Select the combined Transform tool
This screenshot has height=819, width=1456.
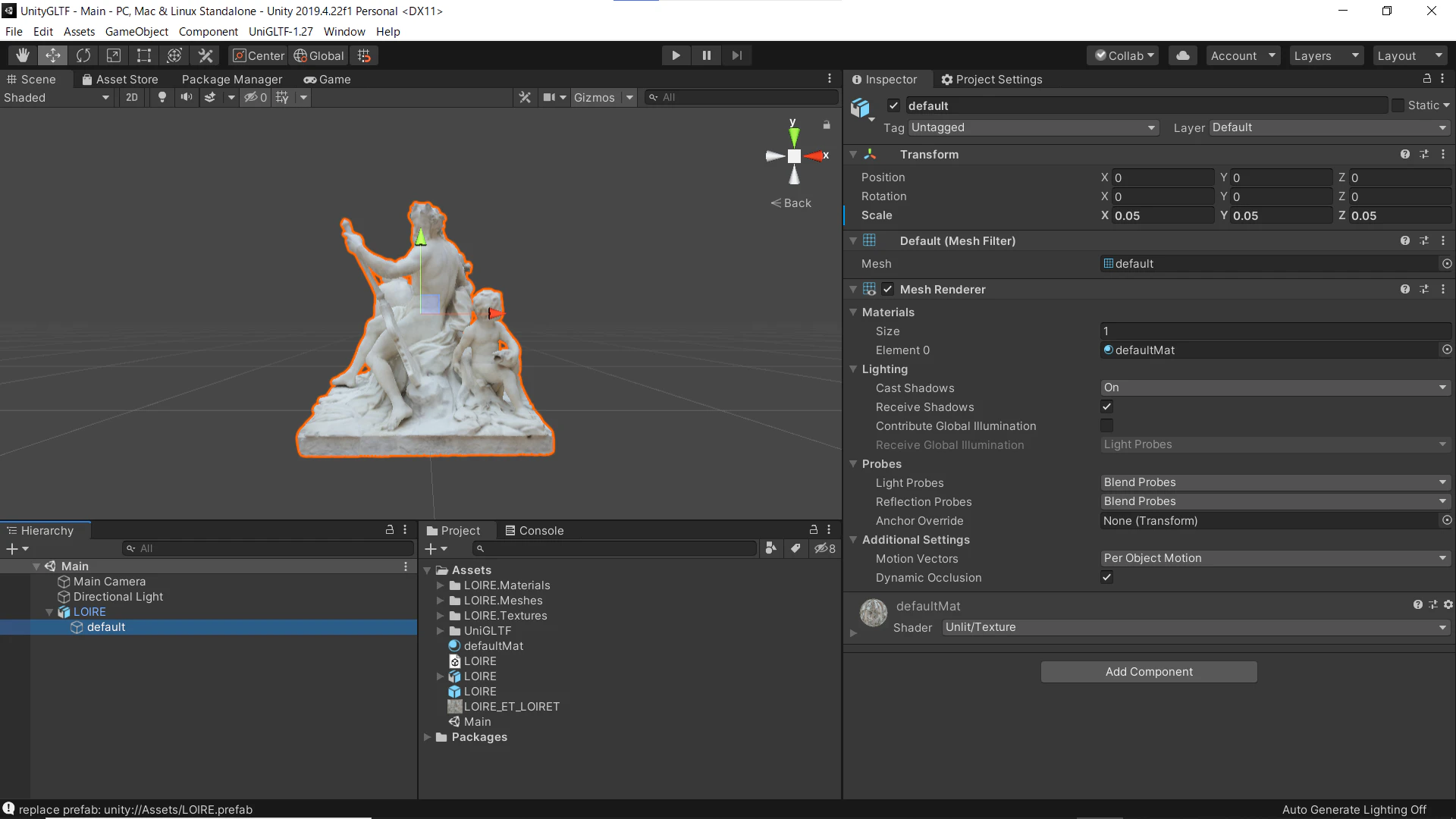(x=174, y=55)
